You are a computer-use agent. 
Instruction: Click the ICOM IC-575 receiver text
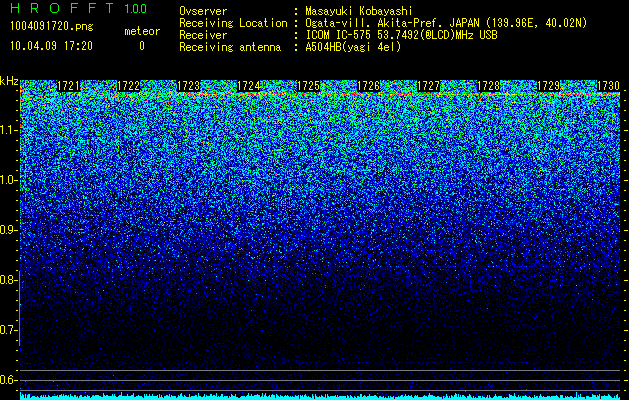pos(401,35)
